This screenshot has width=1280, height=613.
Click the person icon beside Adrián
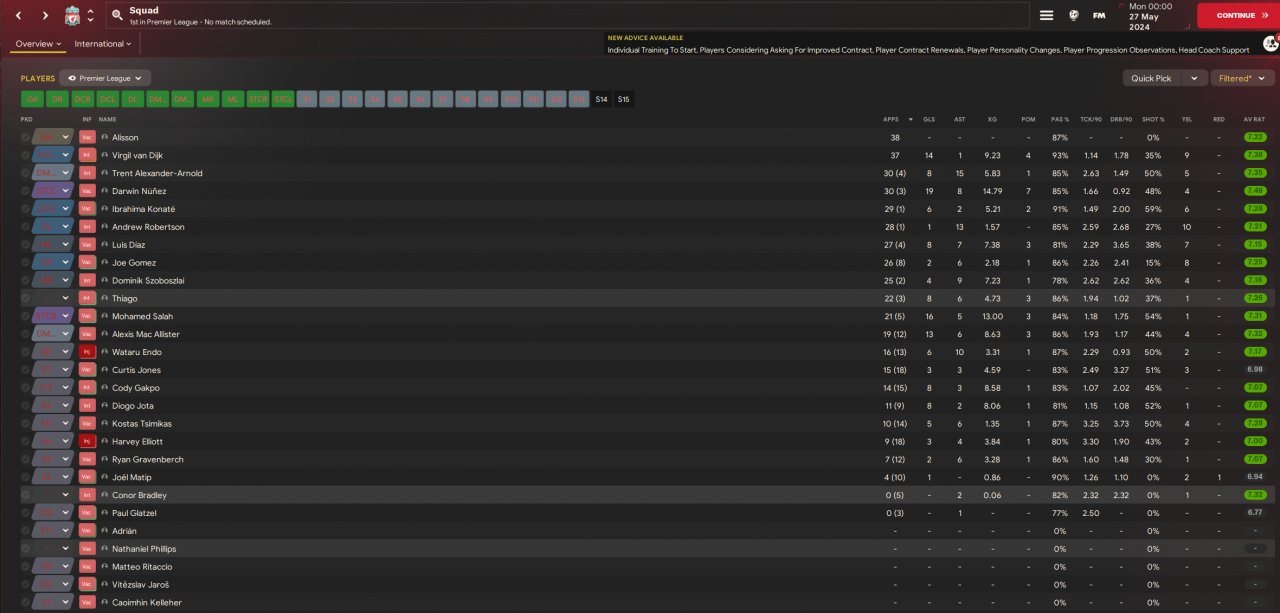point(104,531)
